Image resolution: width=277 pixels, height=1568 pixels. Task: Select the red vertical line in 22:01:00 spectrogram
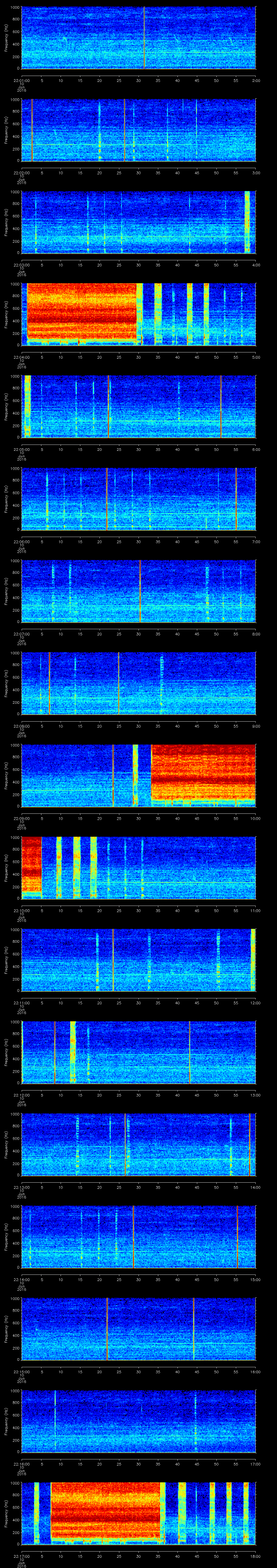pyautogui.click(x=144, y=38)
